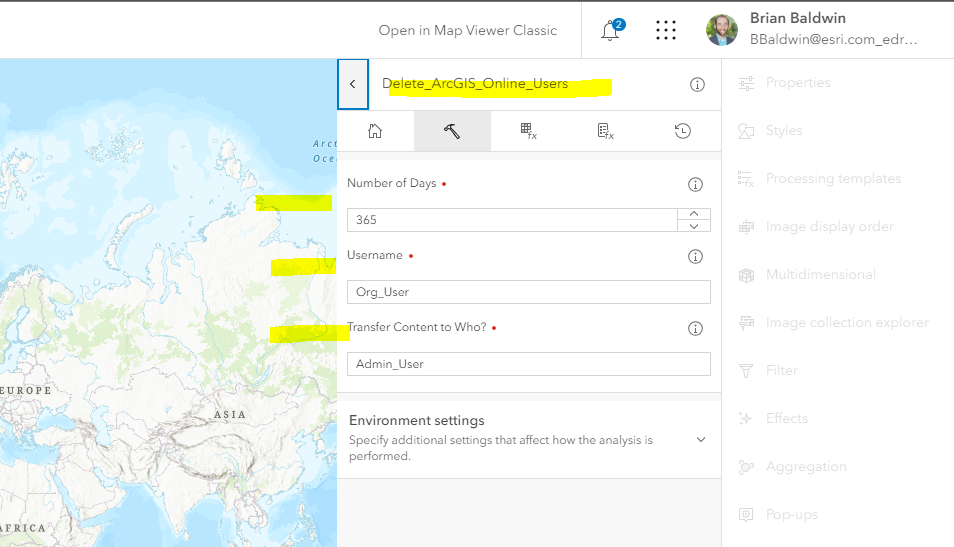Click the Image display order icon
Screen dimensions: 954x547
(746, 227)
